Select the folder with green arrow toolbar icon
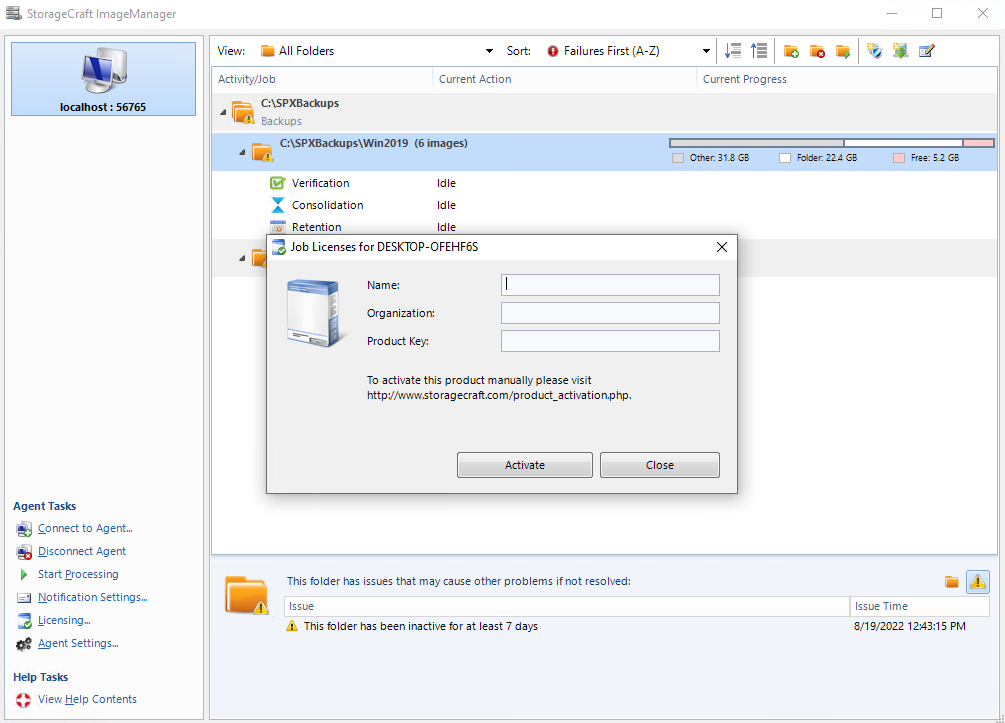Screen dimensions: 1005x723 tap(842, 50)
